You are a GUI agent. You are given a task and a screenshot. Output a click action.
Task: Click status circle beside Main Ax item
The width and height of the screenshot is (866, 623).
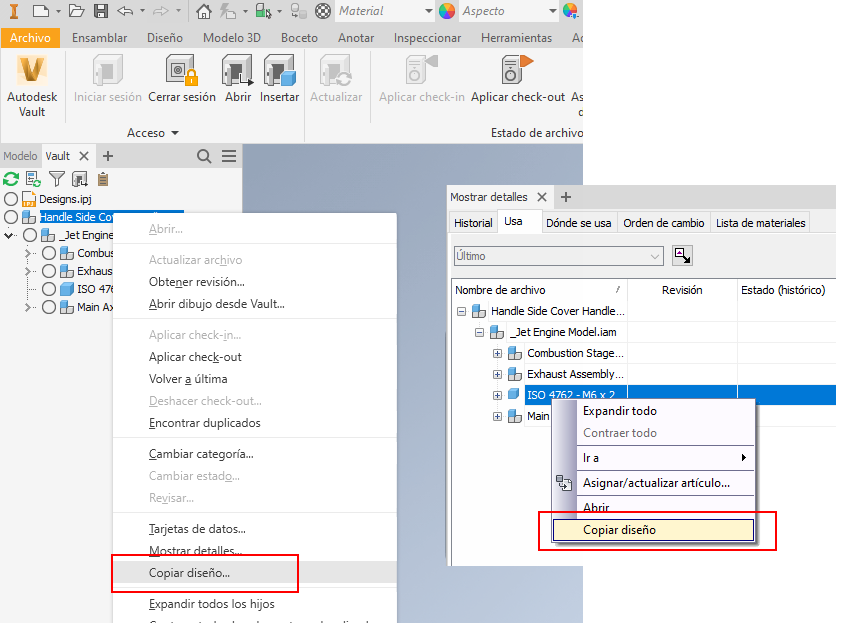(49, 307)
